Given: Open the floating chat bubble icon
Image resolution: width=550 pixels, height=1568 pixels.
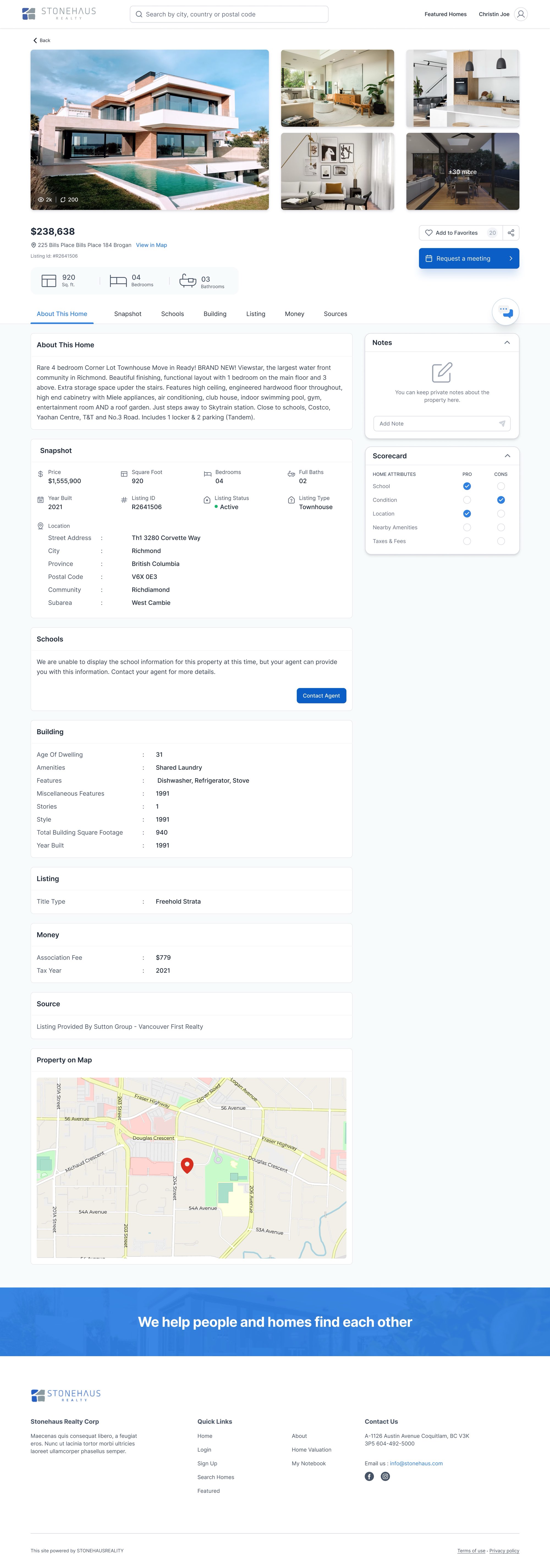Looking at the screenshot, I should pos(505,312).
